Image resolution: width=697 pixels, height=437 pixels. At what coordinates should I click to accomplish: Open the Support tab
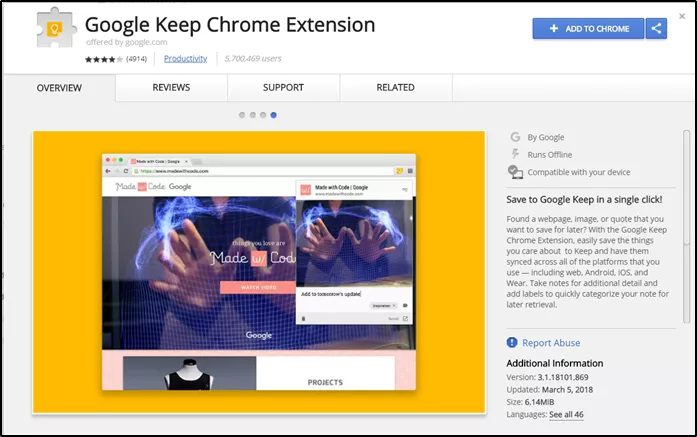pos(283,88)
